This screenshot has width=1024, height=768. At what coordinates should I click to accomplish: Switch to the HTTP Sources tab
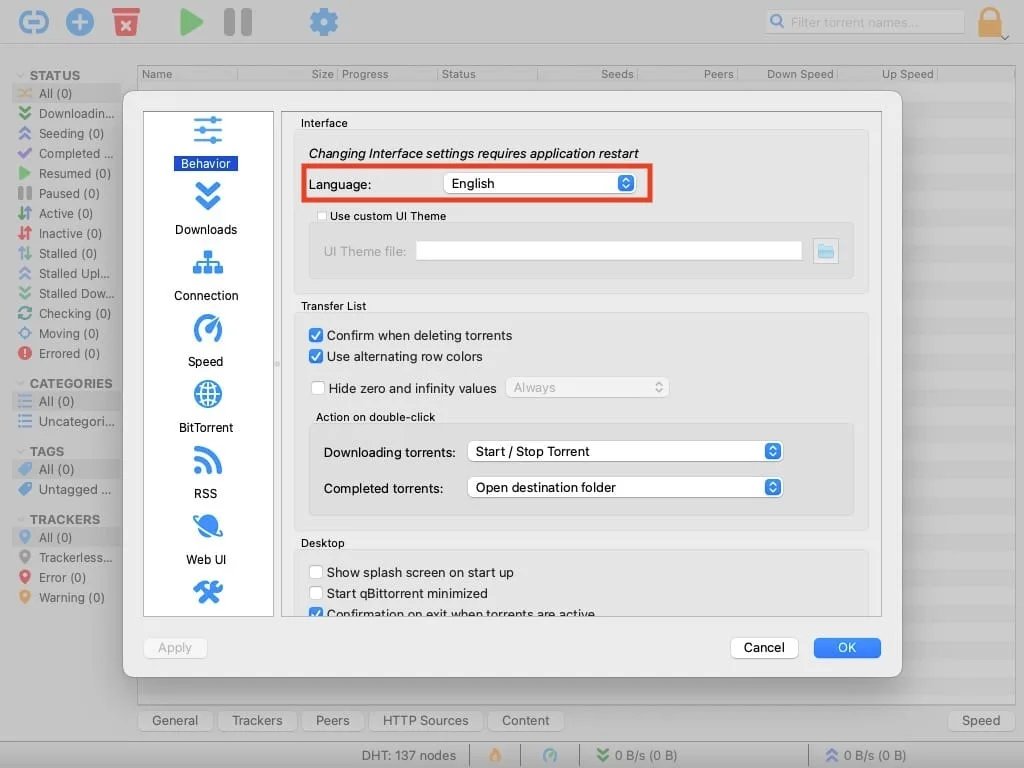(426, 720)
